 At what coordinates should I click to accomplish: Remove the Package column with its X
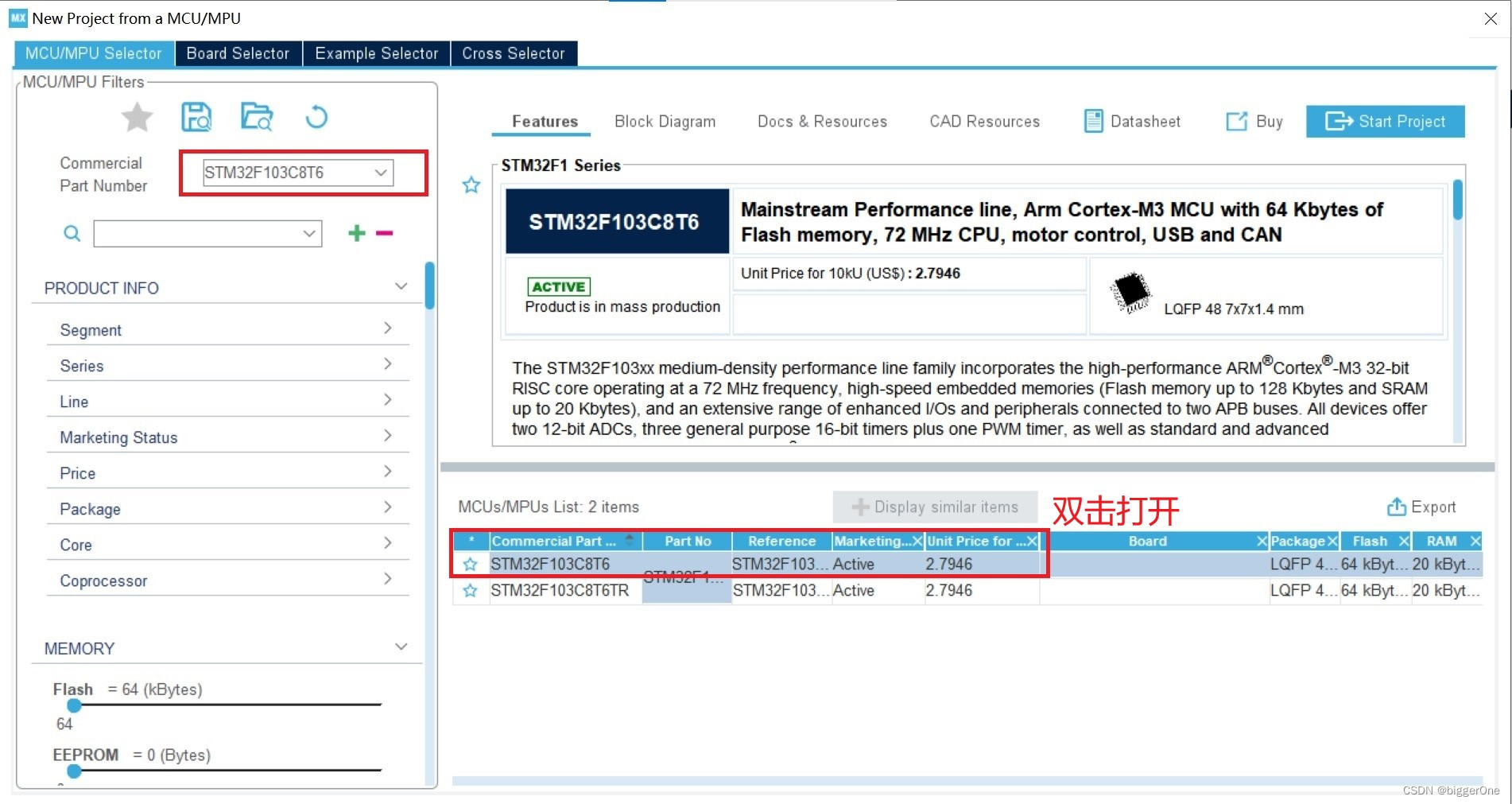tap(1332, 541)
